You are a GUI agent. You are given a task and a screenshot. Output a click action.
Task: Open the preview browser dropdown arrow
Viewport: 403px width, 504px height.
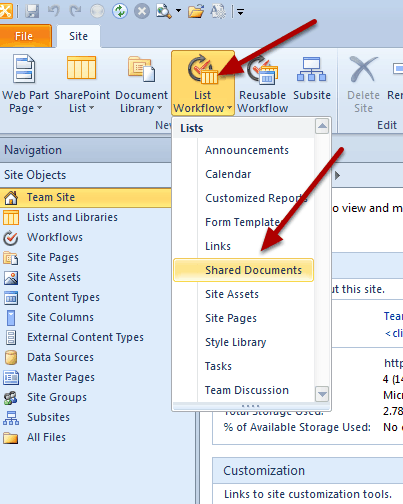click(x=178, y=11)
